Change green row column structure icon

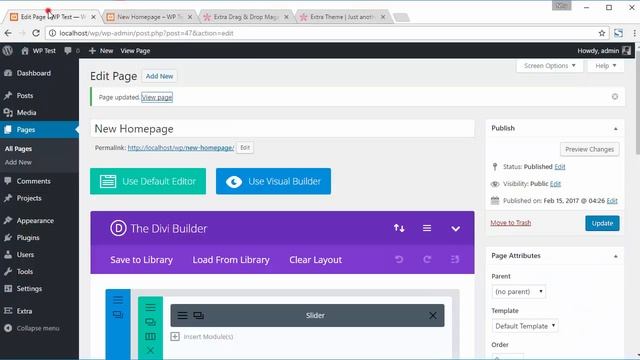(x=150, y=336)
